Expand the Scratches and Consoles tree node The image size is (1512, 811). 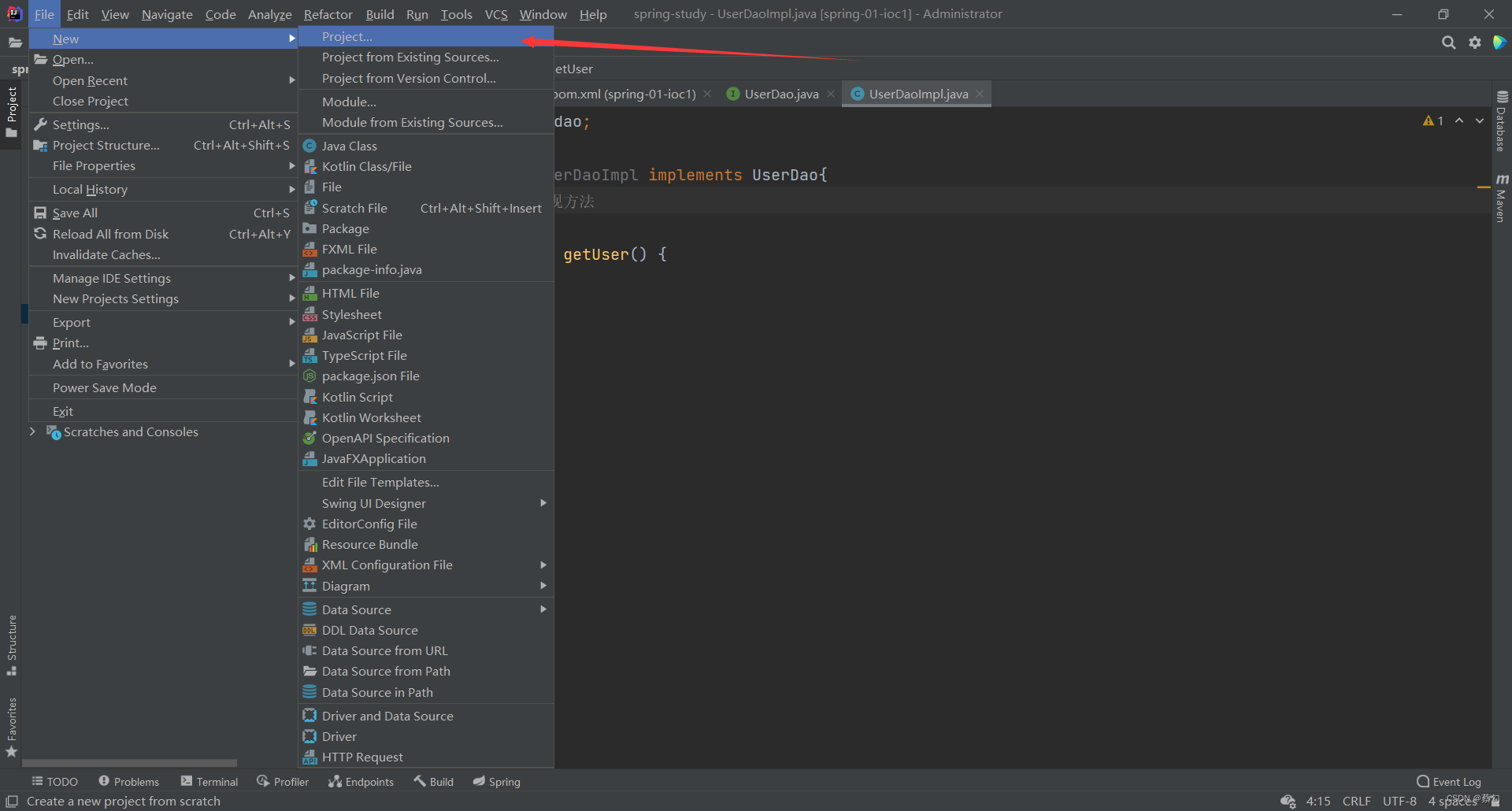pos(32,431)
